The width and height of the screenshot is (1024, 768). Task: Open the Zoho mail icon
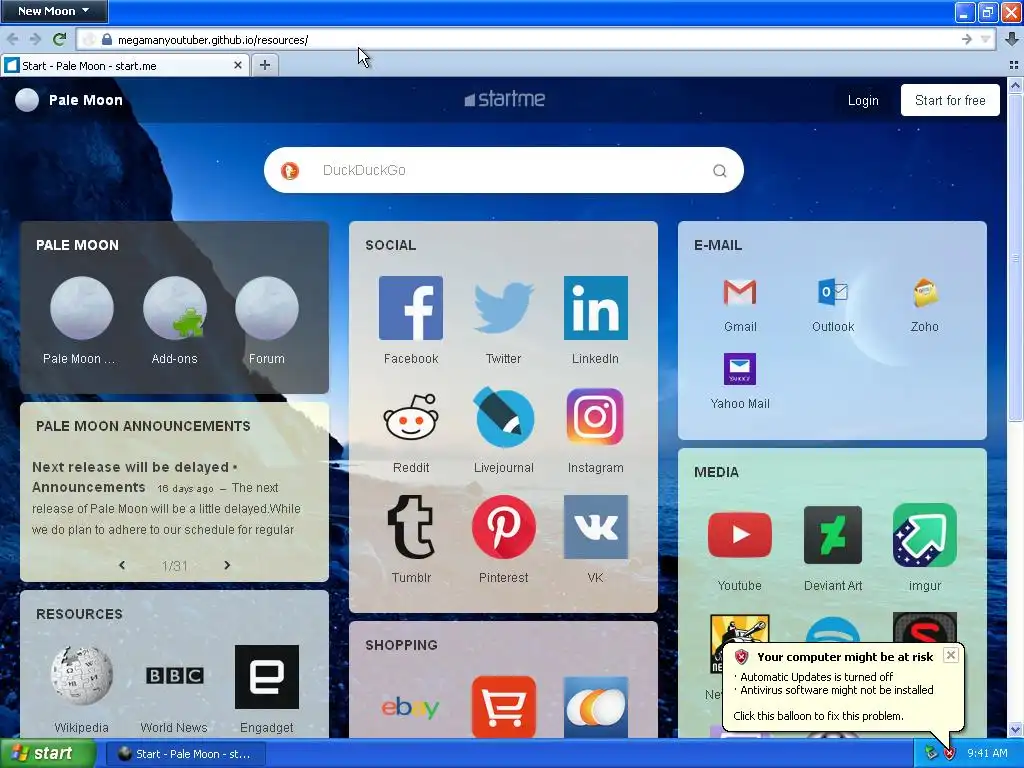click(925, 292)
